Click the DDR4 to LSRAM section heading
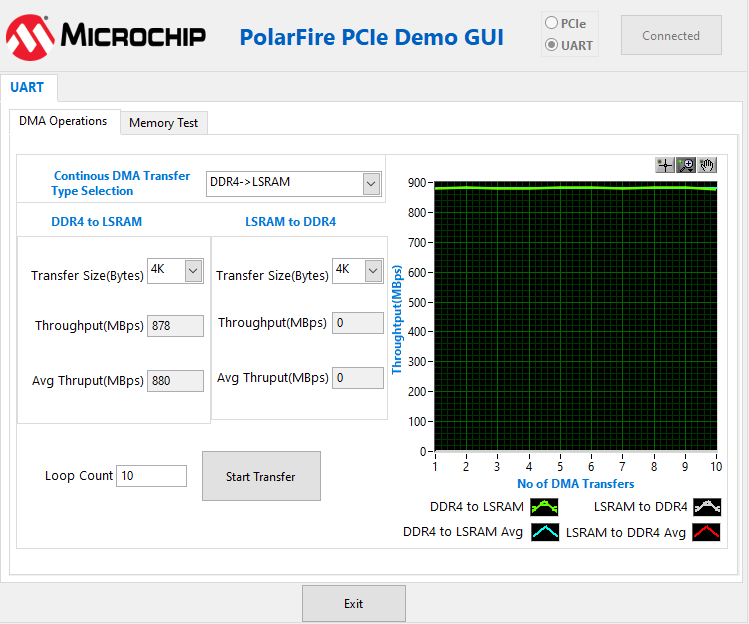Screen dimensions: 749x624 coord(96,222)
